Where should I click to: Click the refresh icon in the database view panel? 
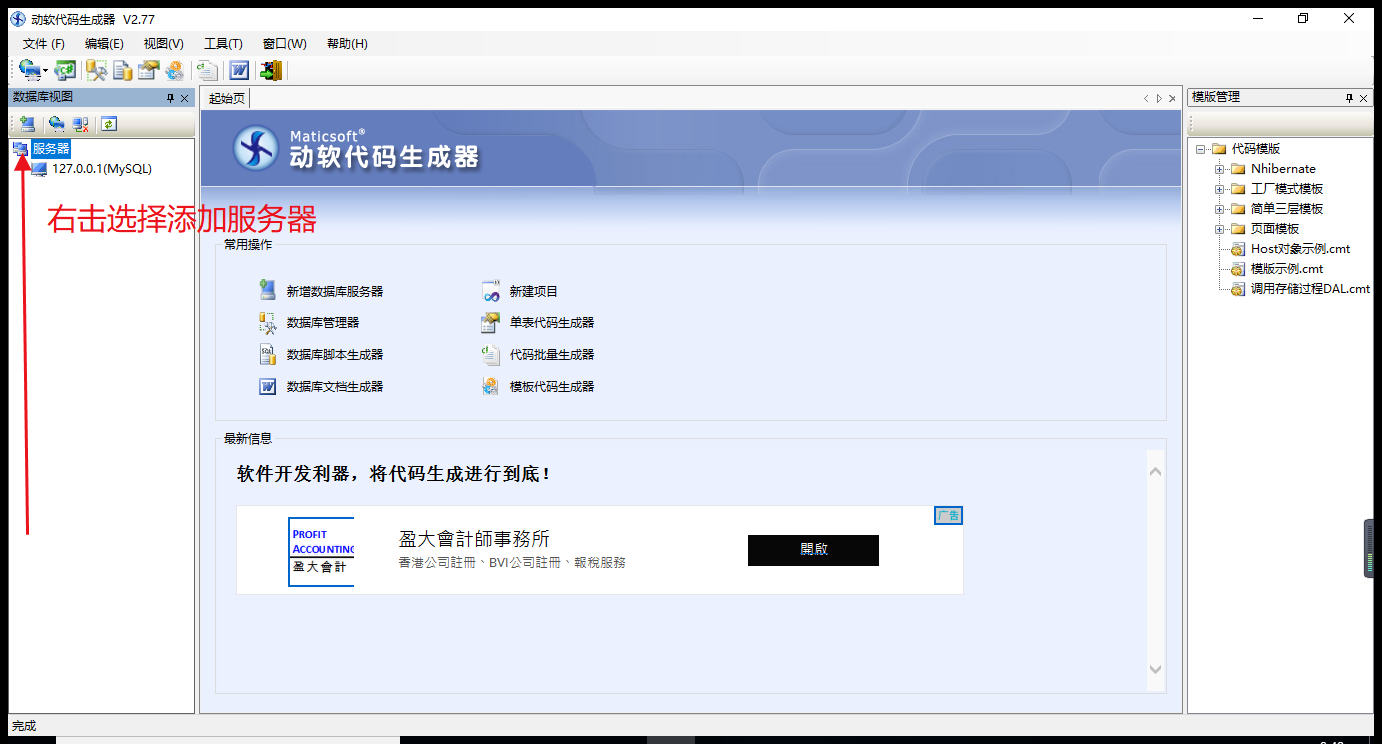(108, 124)
